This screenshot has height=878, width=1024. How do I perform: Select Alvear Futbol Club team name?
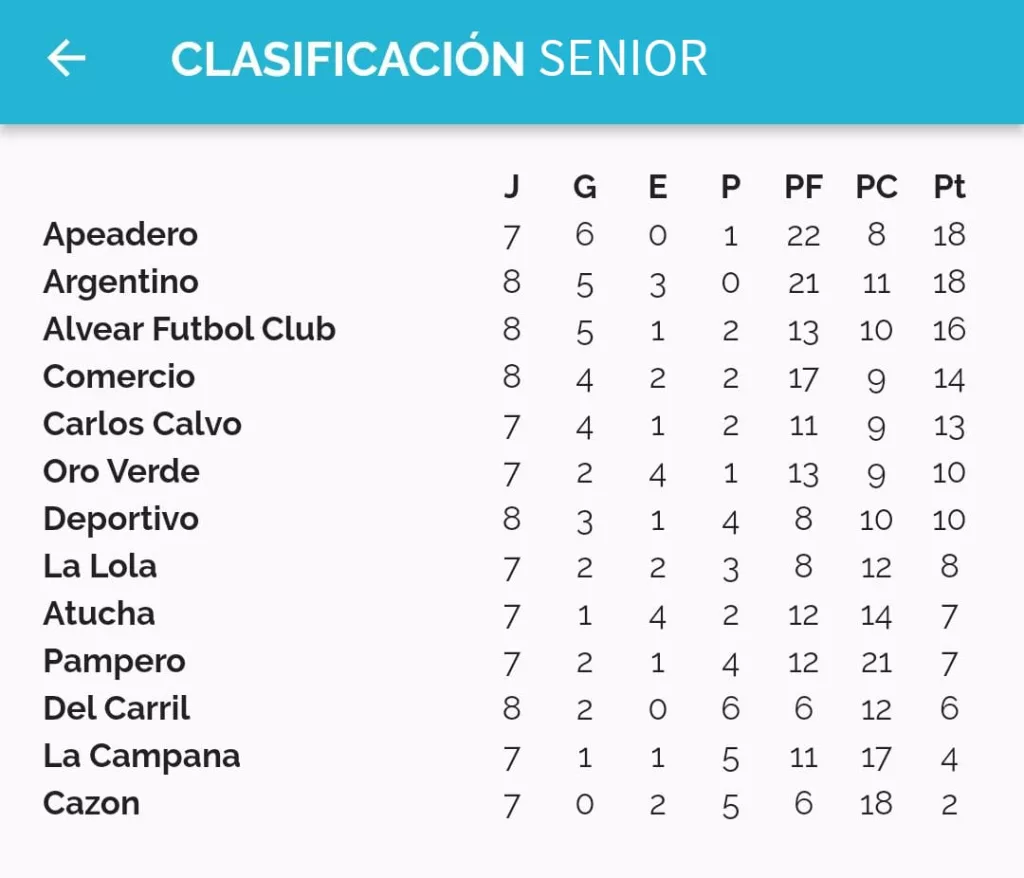(x=189, y=329)
